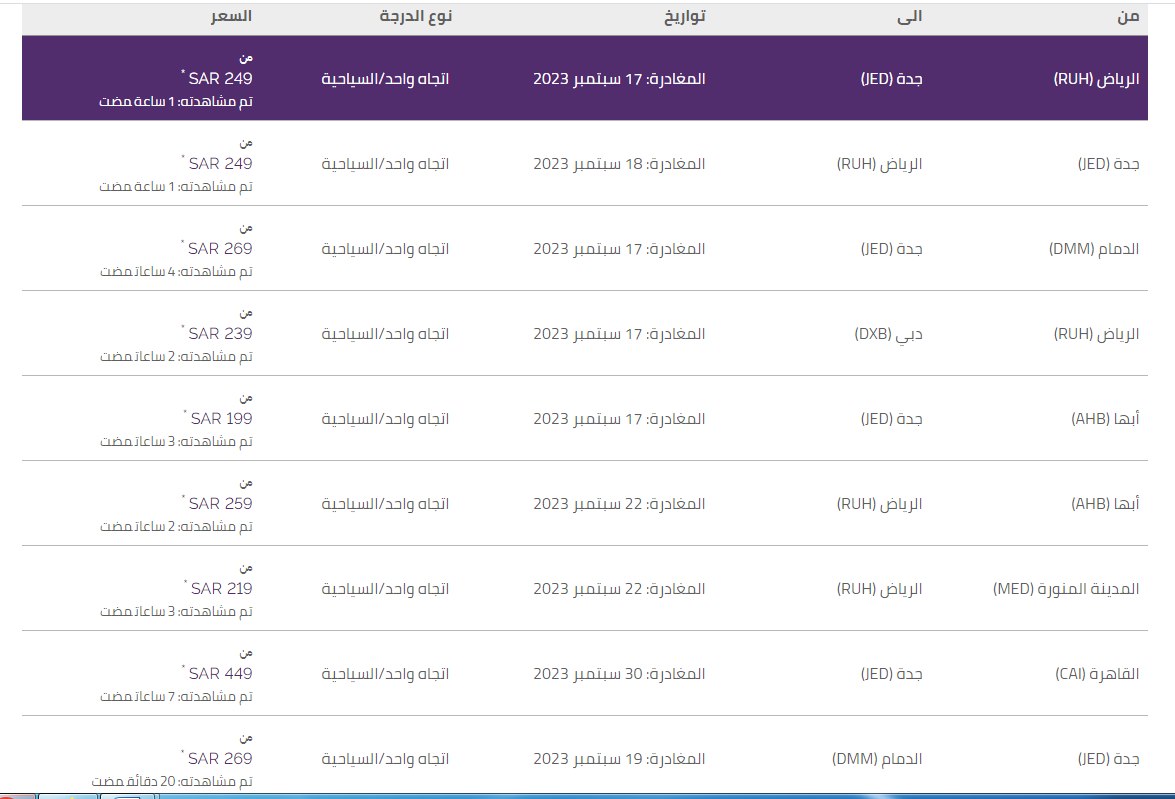
Task: Click the "تواريخ" column header
Action: 684,16
